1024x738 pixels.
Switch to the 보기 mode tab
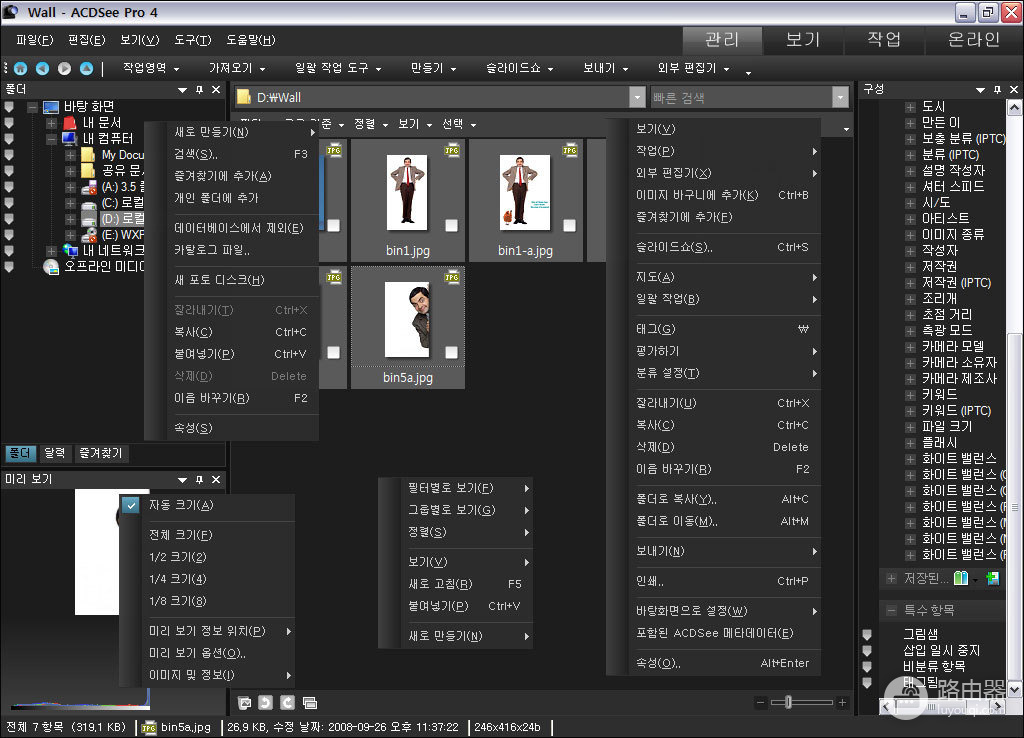tap(803, 40)
